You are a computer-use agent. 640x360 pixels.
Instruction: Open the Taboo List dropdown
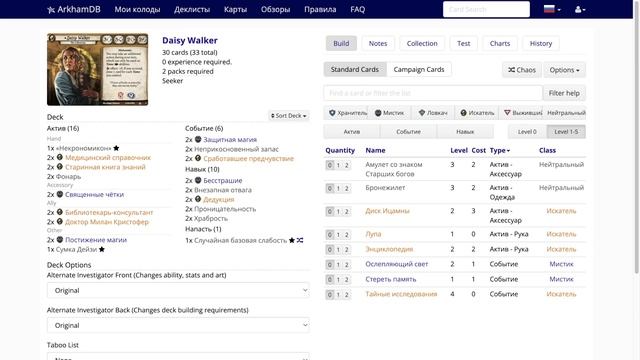[x=178, y=356]
